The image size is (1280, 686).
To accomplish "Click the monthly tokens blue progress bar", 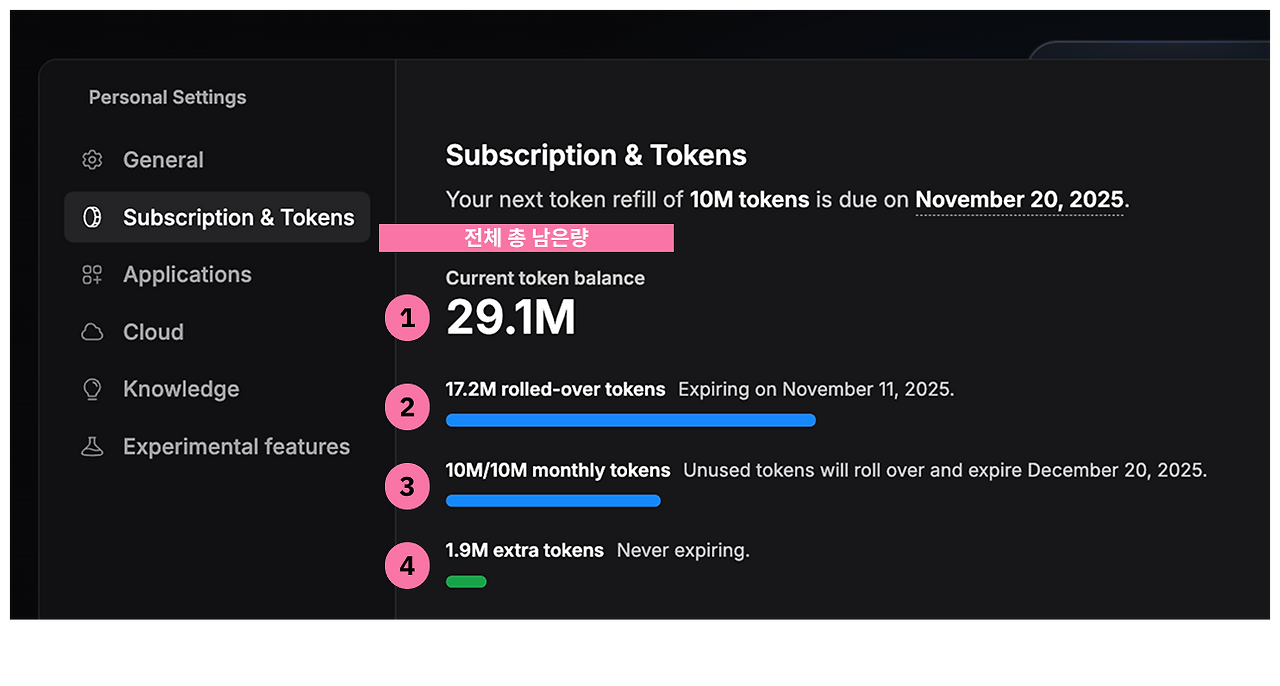I will pos(553,500).
